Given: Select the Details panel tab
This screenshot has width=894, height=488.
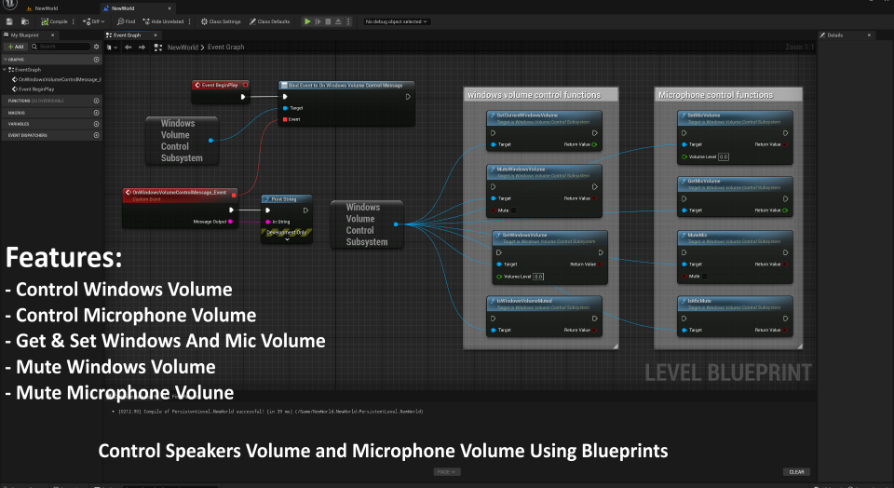Looking at the screenshot, I should pyautogui.click(x=833, y=35).
